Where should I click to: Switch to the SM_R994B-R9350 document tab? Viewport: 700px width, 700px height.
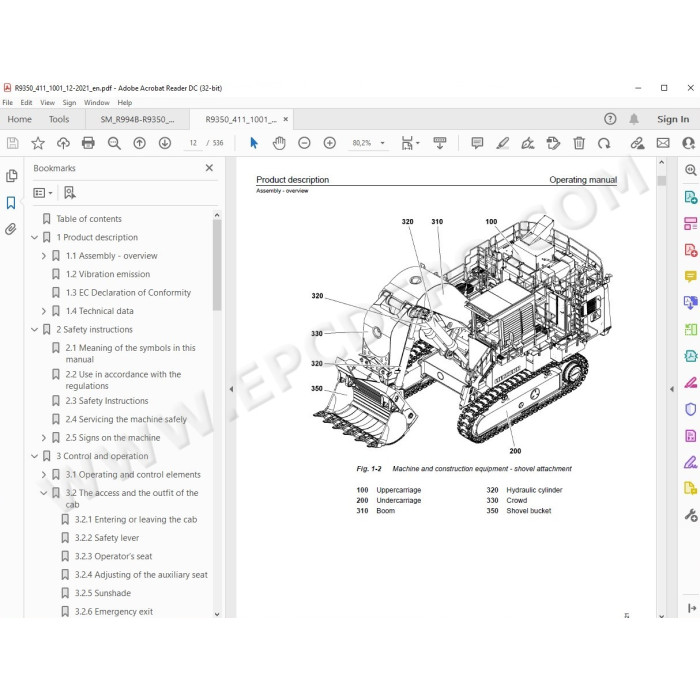138,119
